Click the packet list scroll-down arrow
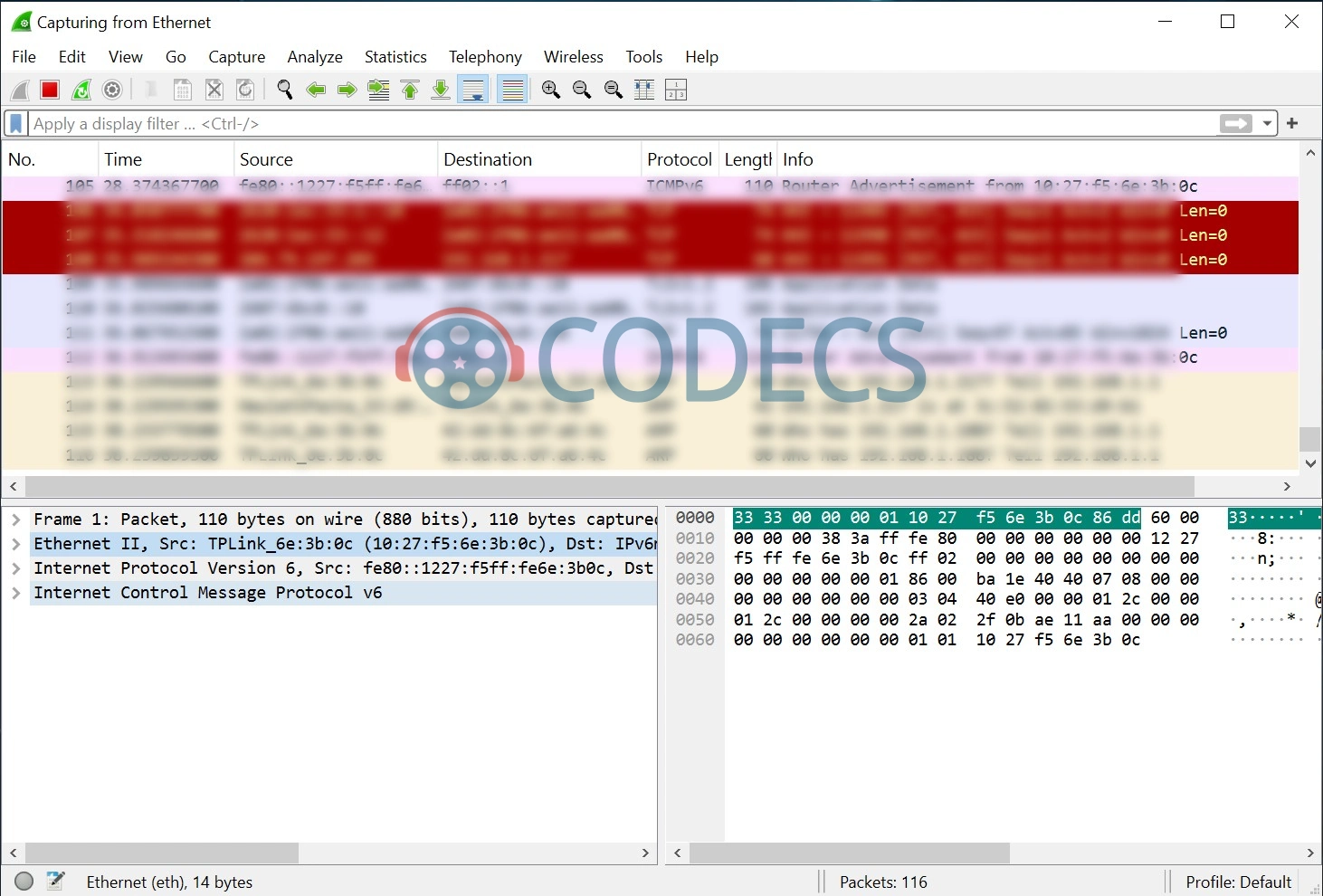This screenshot has height=896, width=1323. tap(1309, 462)
